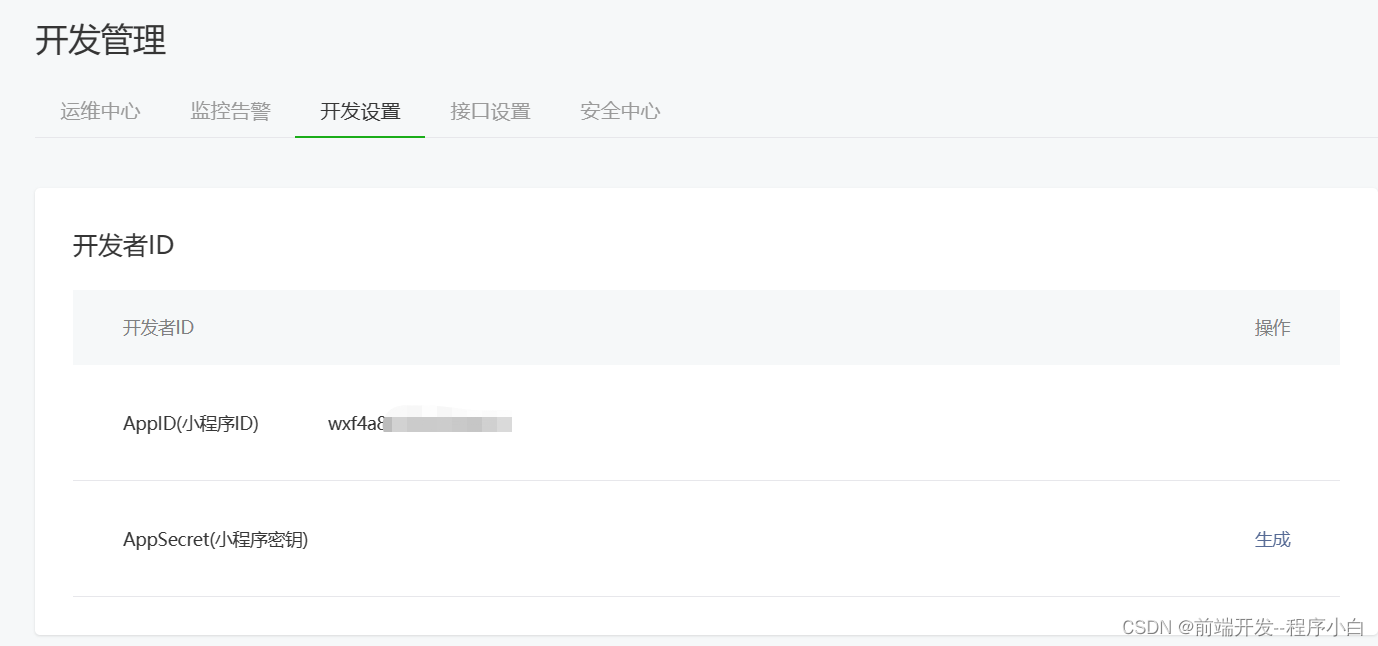The image size is (1378, 646).
Task: Click the blurred AppID portion
Action: (x=450, y=421)
